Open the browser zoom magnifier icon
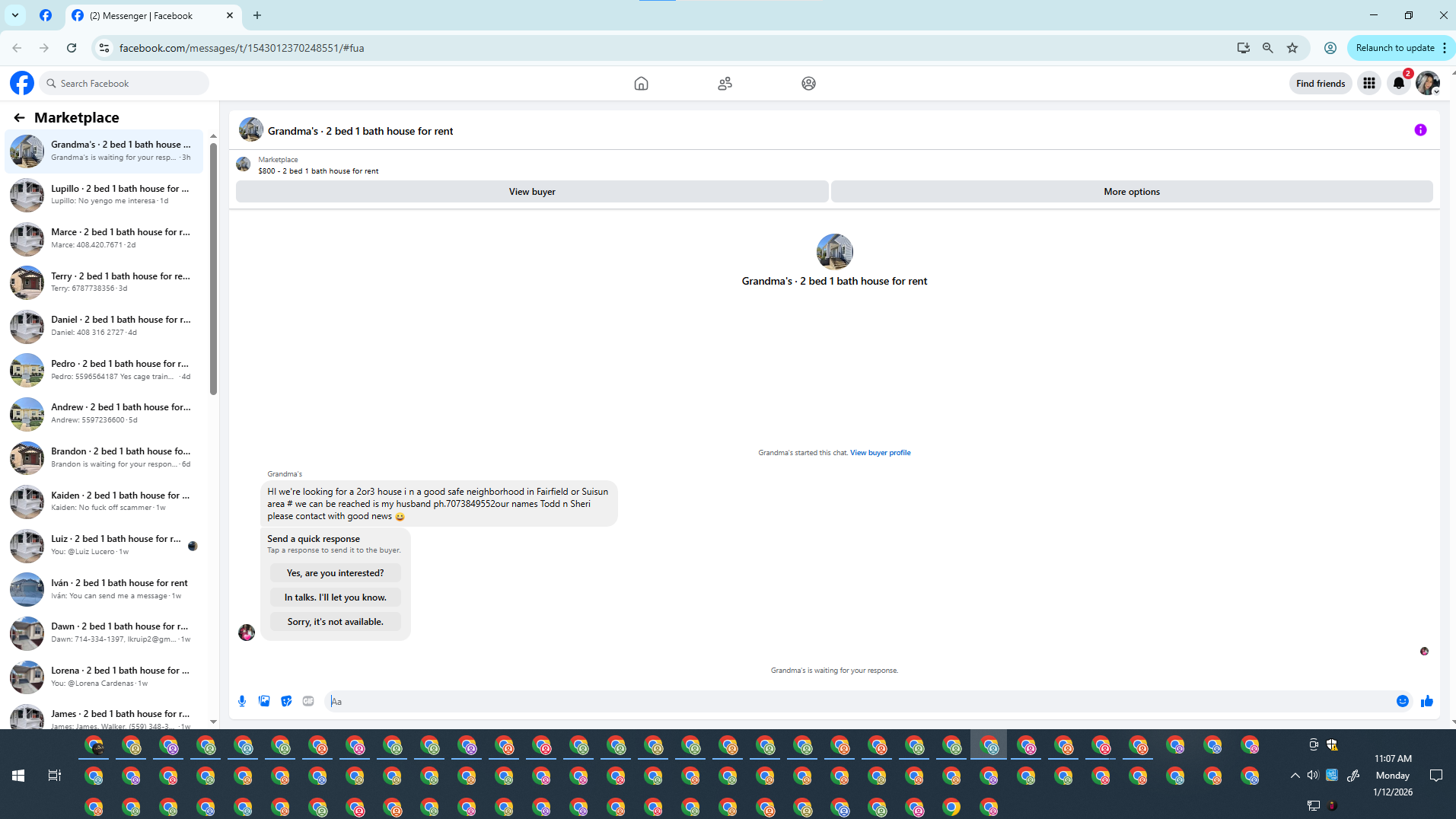The image size is (1456, 819). click(x=1268, y=48)
